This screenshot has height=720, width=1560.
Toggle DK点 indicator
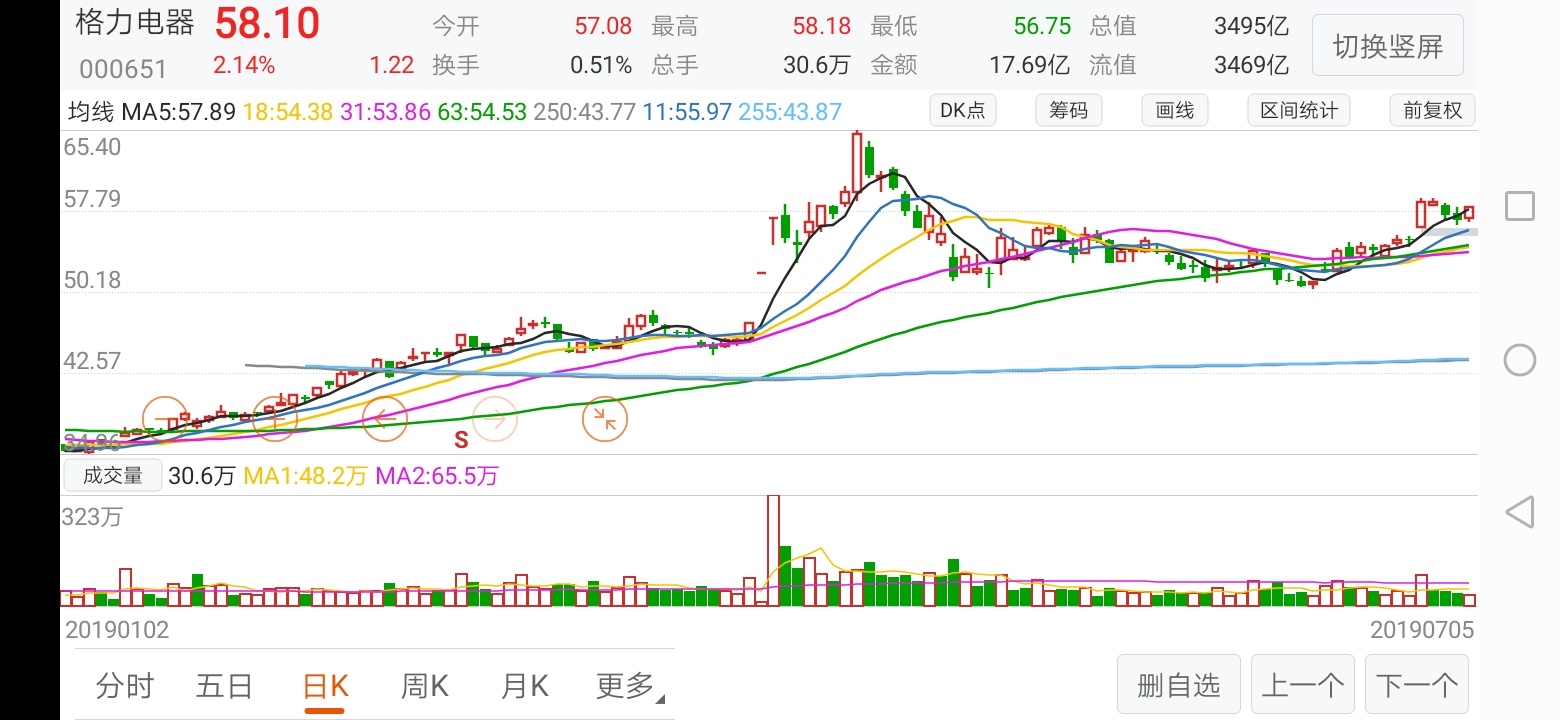pyautogui.click(x=963, y=110)
